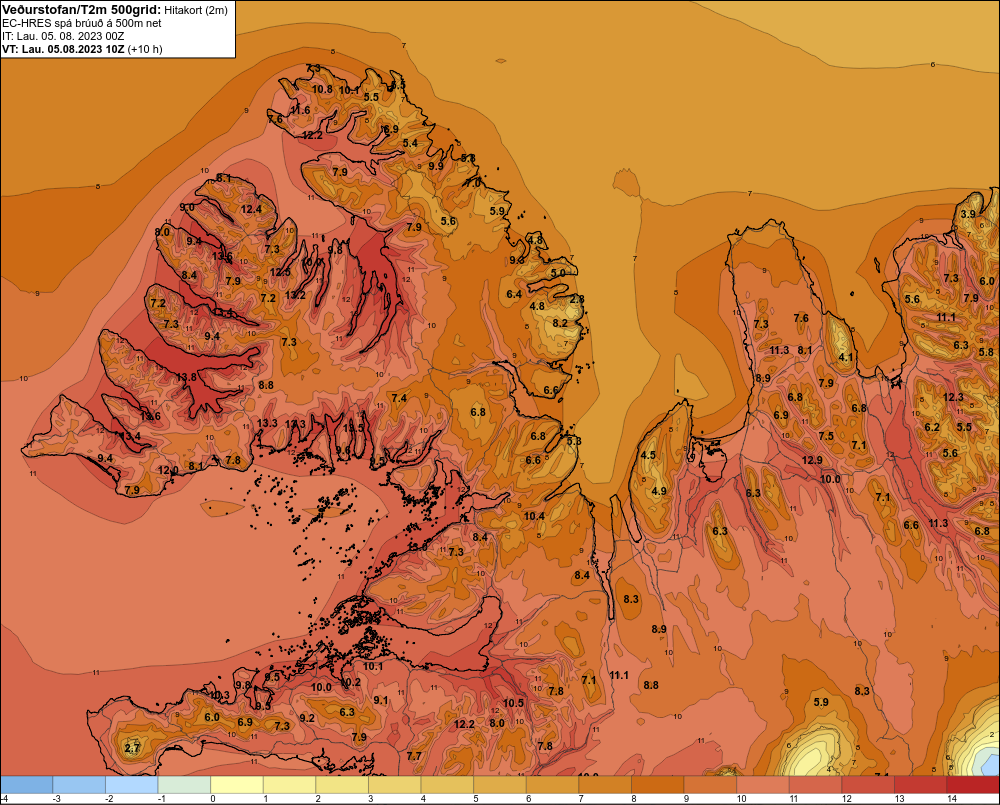This screenshot has height=805, width=1000.
Task: Click the initial time line "IT: Lau. 05. 08. 2023 00Z"
Action: coord(63,36)
